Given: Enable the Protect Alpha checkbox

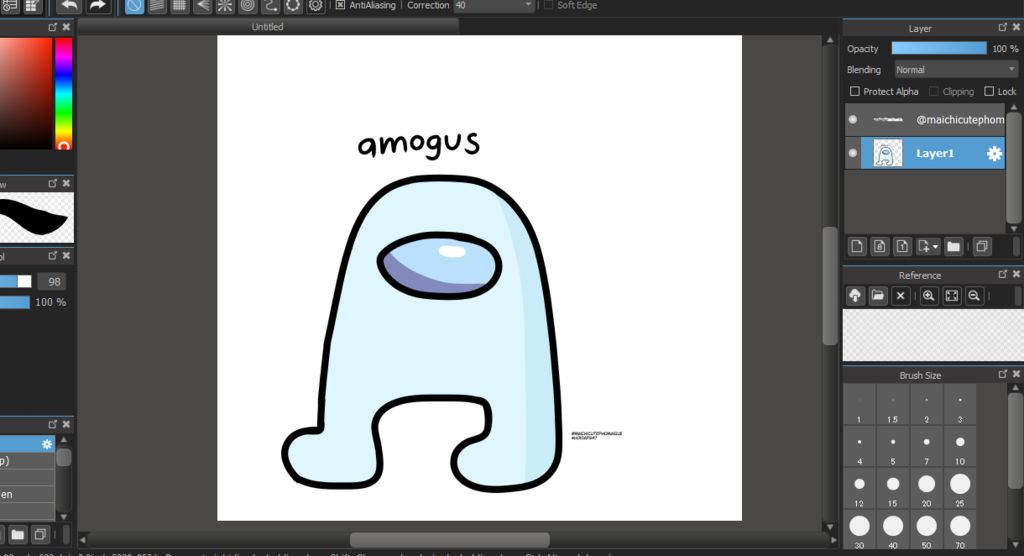Looking at the screenshot, I should coord(855,91).
